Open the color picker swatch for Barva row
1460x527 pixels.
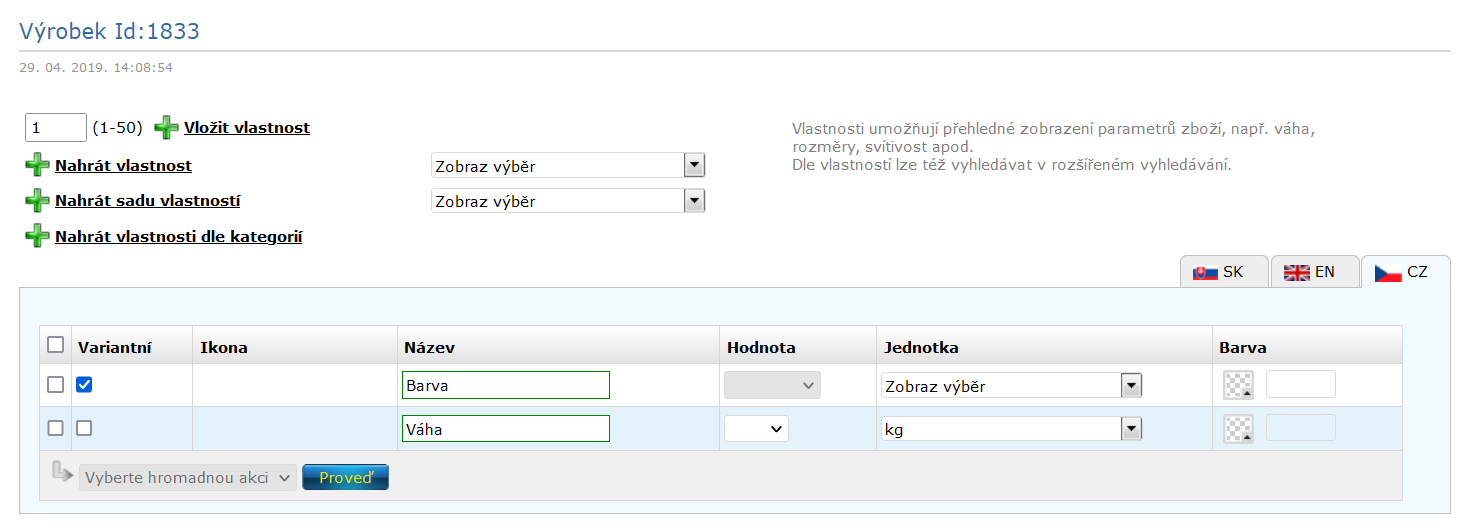(1238, 385)
